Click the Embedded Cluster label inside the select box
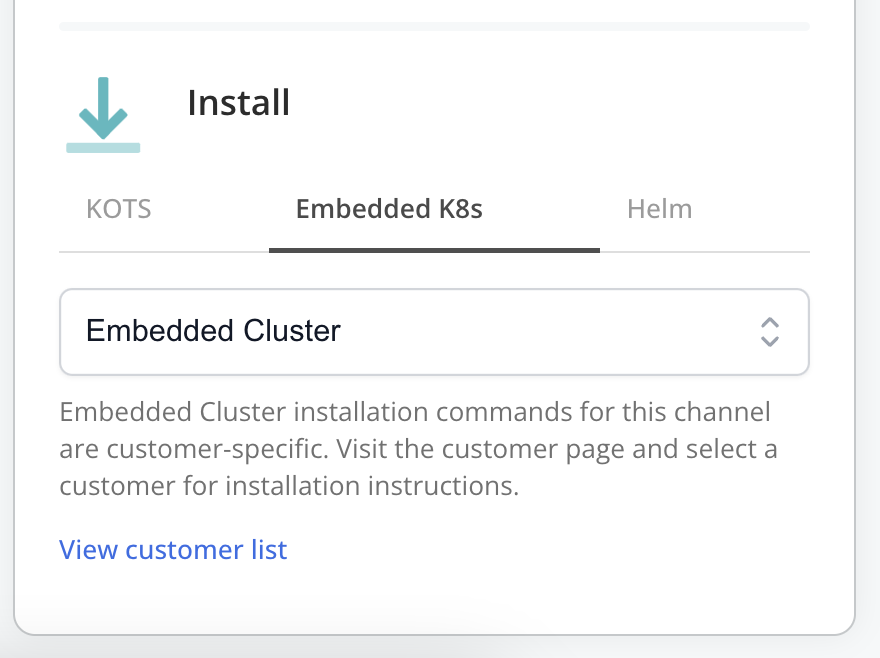880x658 pixels. [214, 331]
